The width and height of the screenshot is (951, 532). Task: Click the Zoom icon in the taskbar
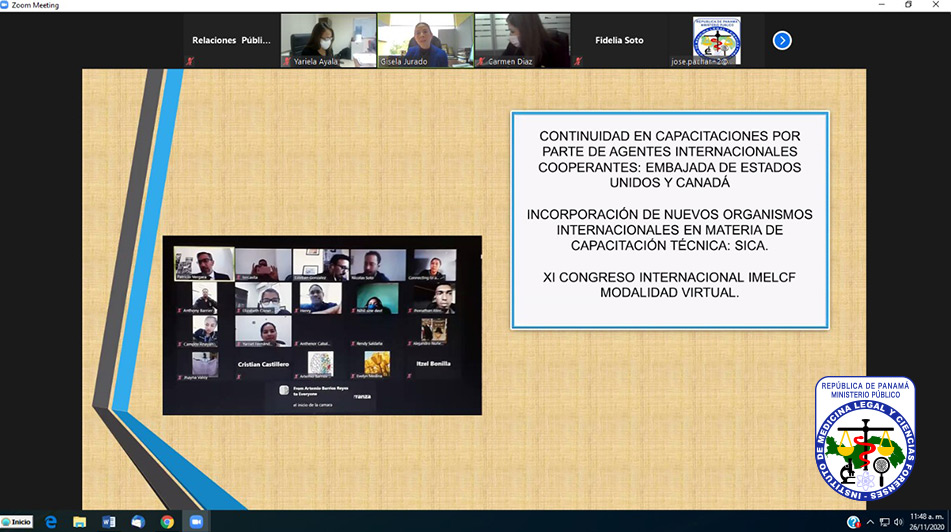(196, 522)
